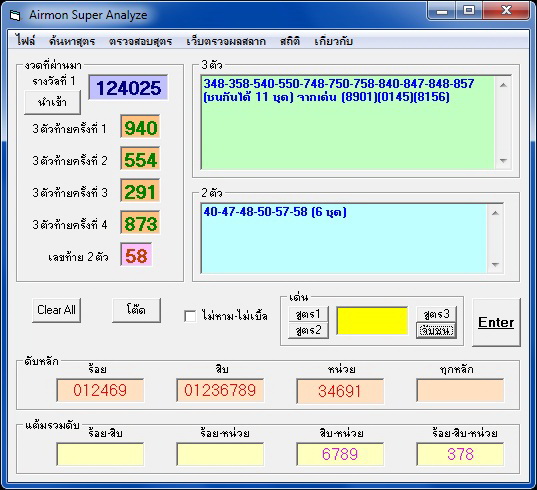Viewport: 537px width, 490px height.
Task: Click the นำเข้า import button
Action: pyautogui.click(x=52, y=102)
